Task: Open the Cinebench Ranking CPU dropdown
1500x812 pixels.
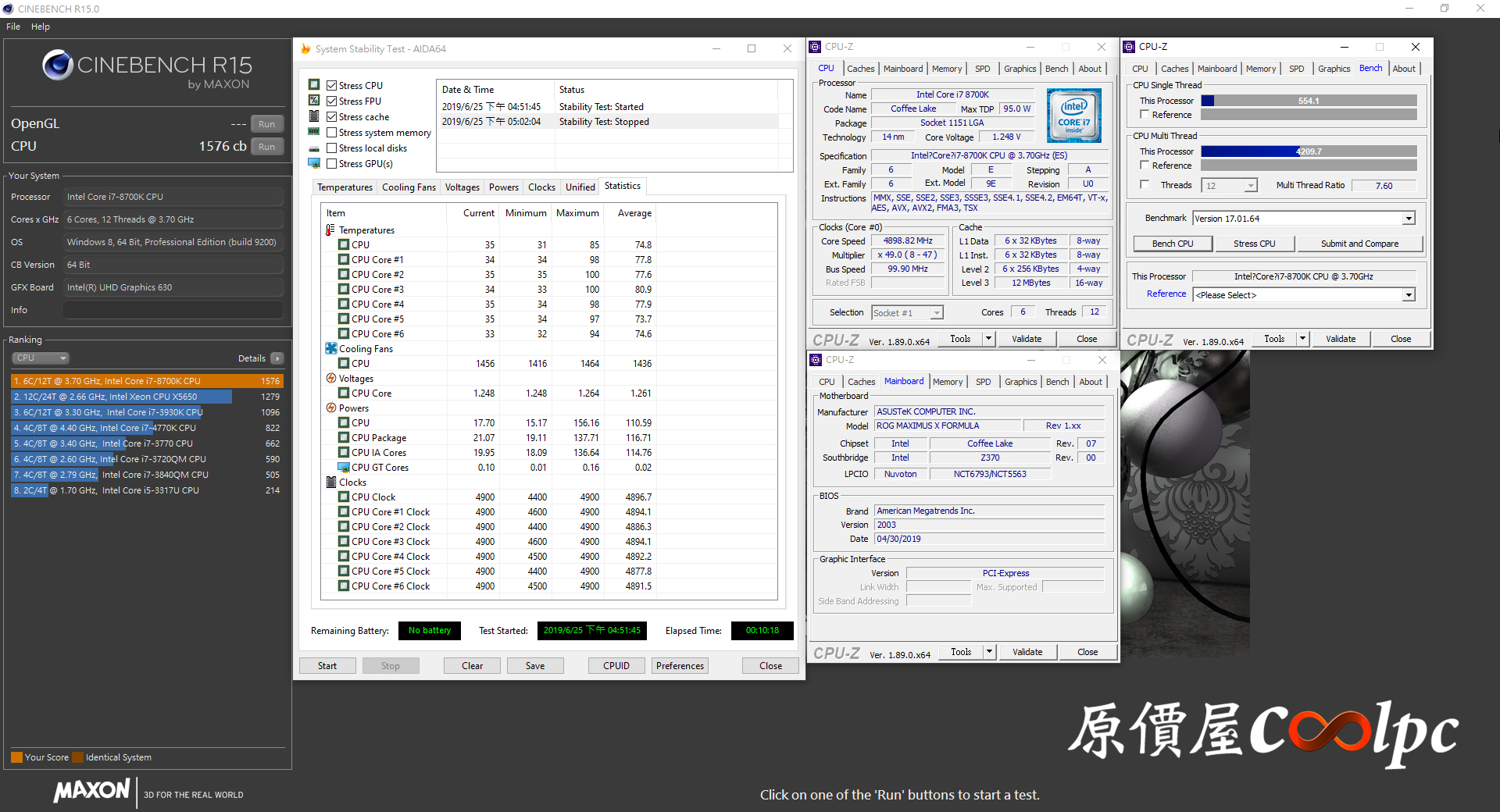Action: 41,358
